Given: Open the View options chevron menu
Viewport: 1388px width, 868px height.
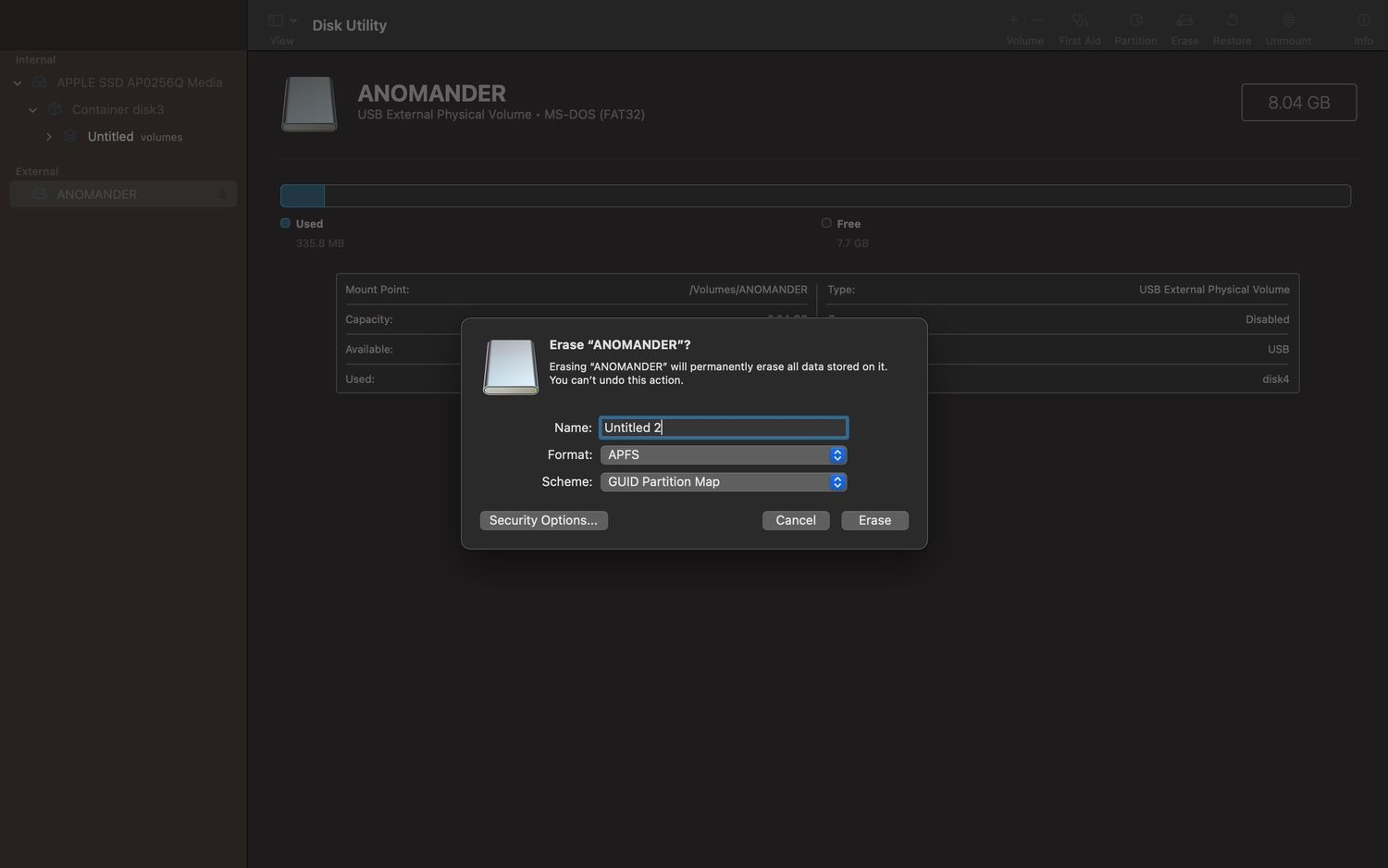Looking at the screenshot, I should pyautogui.click(x=293, y=20).
